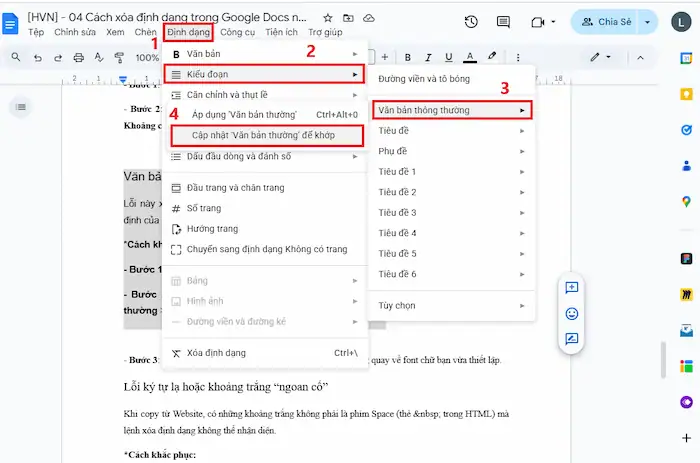Viewport: 700px width, 463px height.
Task: Click the floating add comment icon
Action: 572,287
